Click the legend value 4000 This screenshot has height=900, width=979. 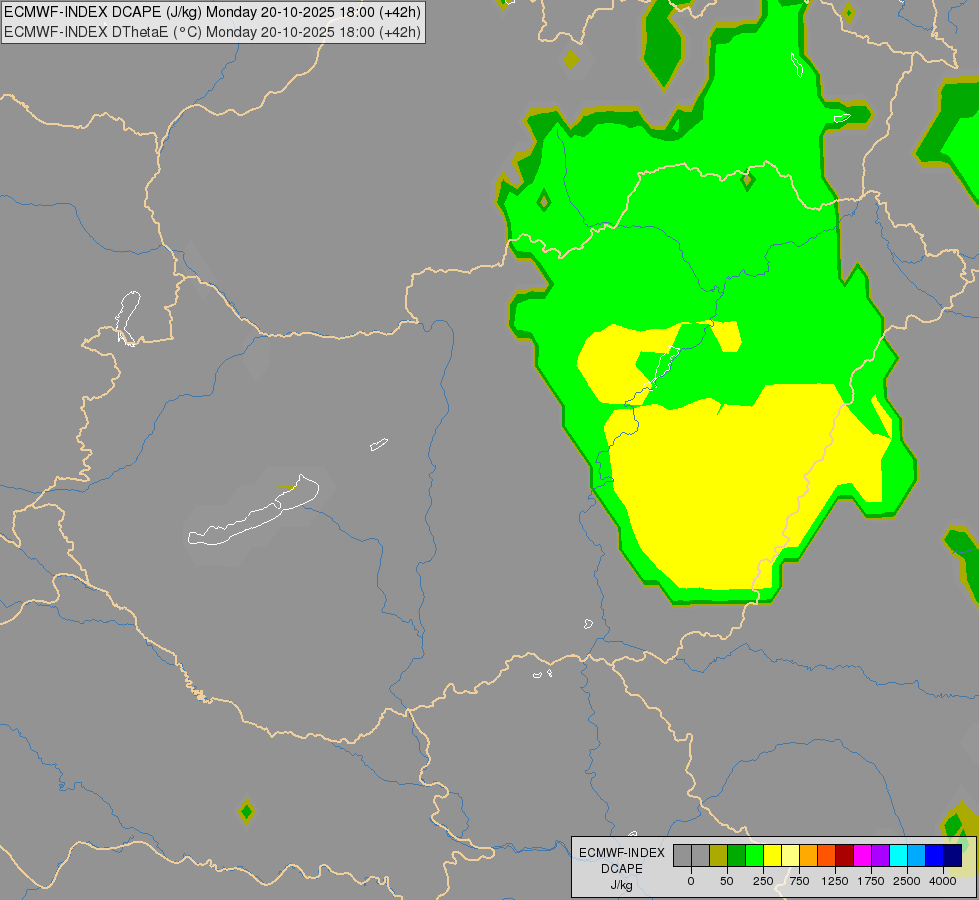943,881
